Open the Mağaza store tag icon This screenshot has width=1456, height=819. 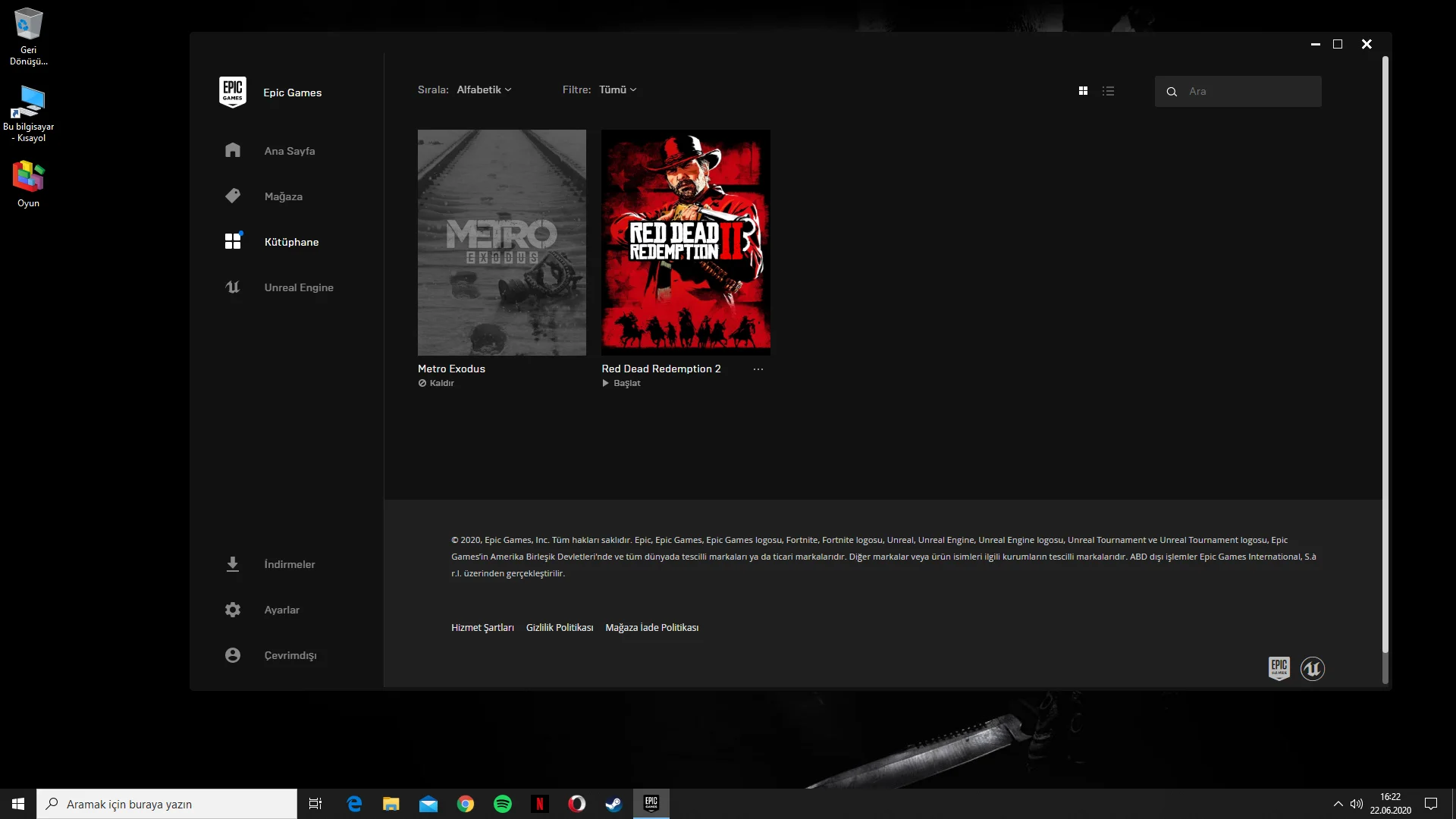(233, 196)
